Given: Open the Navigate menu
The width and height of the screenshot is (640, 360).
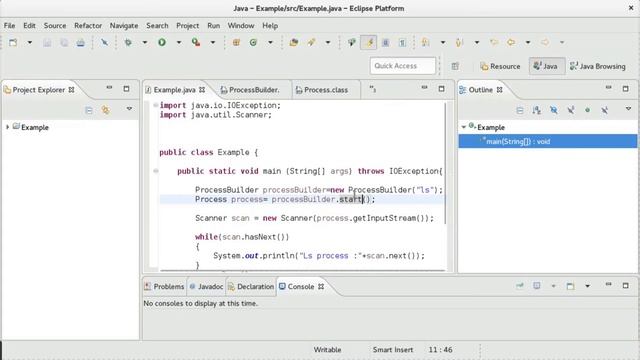Looking at the screenshot, I should pos(124,25).
